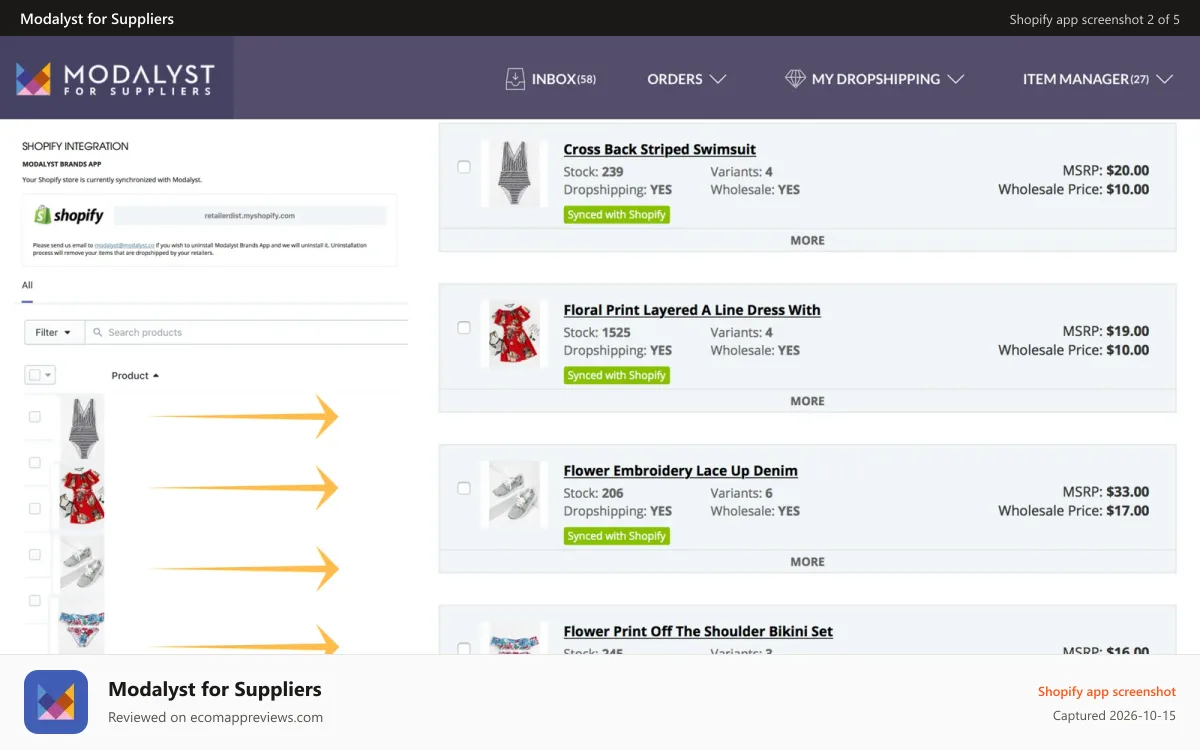The width and height of the screenshot is (1200, 750).
Task: Click the 'MSRP: $20.00' value
Action: coord(1105,170)
